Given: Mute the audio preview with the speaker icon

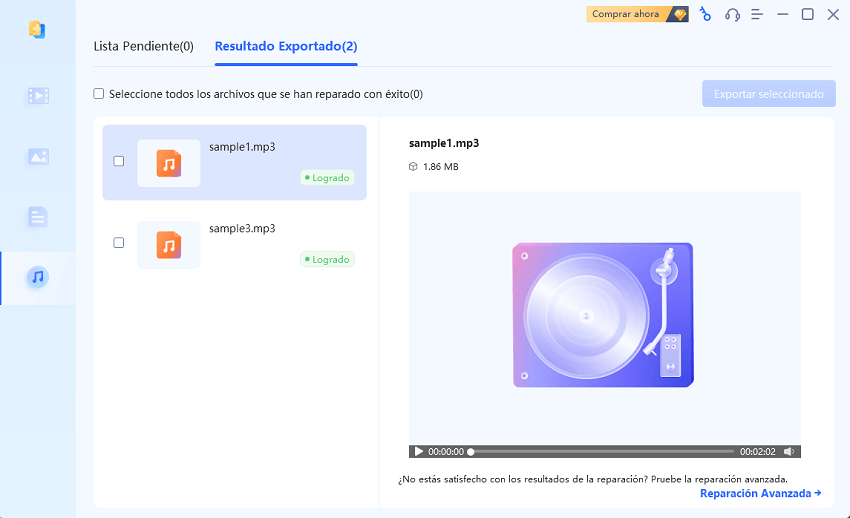Looking at the screenshot, I should pyautogui.click(x=789, y=451).
